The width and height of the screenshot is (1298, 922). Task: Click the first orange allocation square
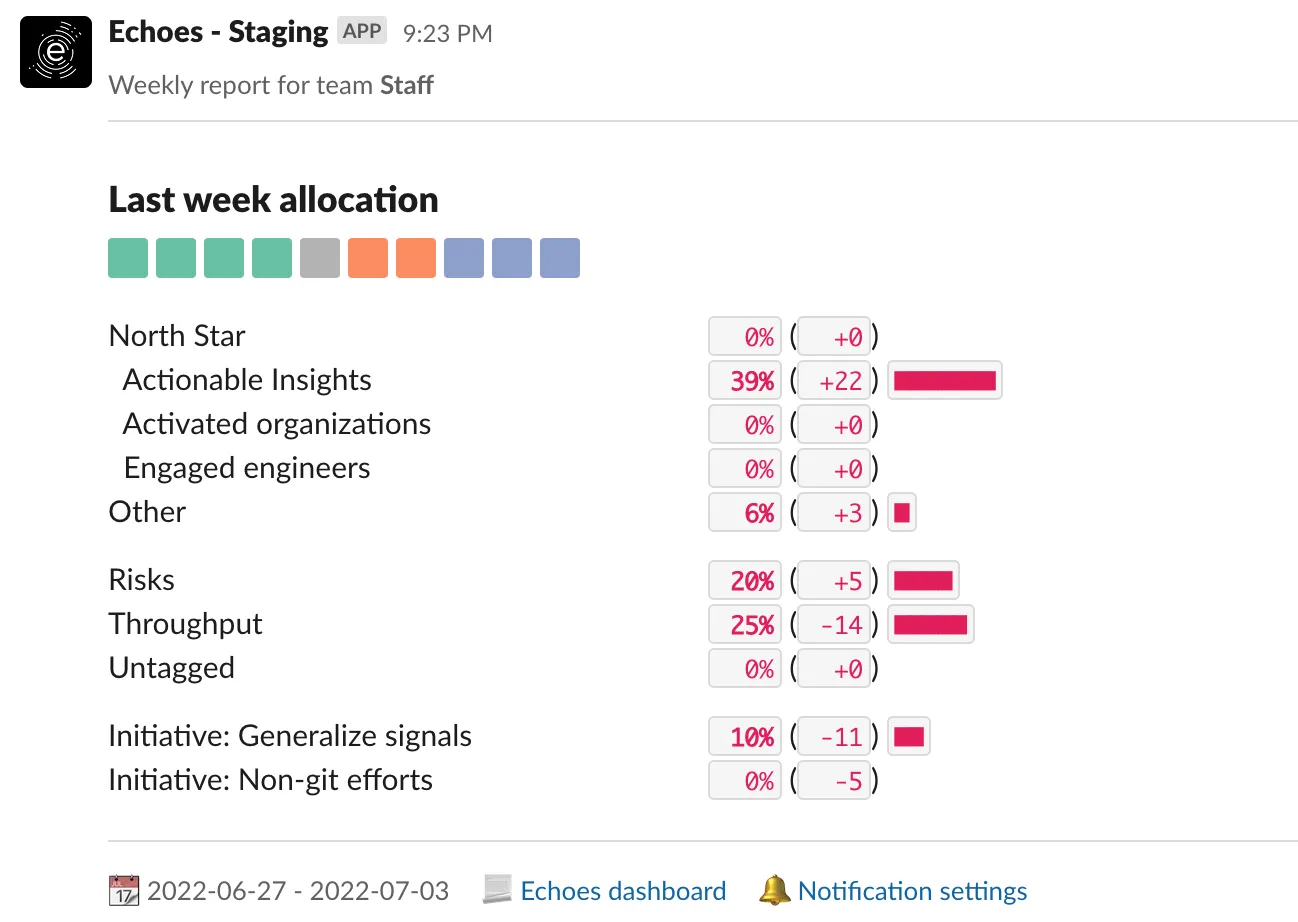click(x=368, y=258)
